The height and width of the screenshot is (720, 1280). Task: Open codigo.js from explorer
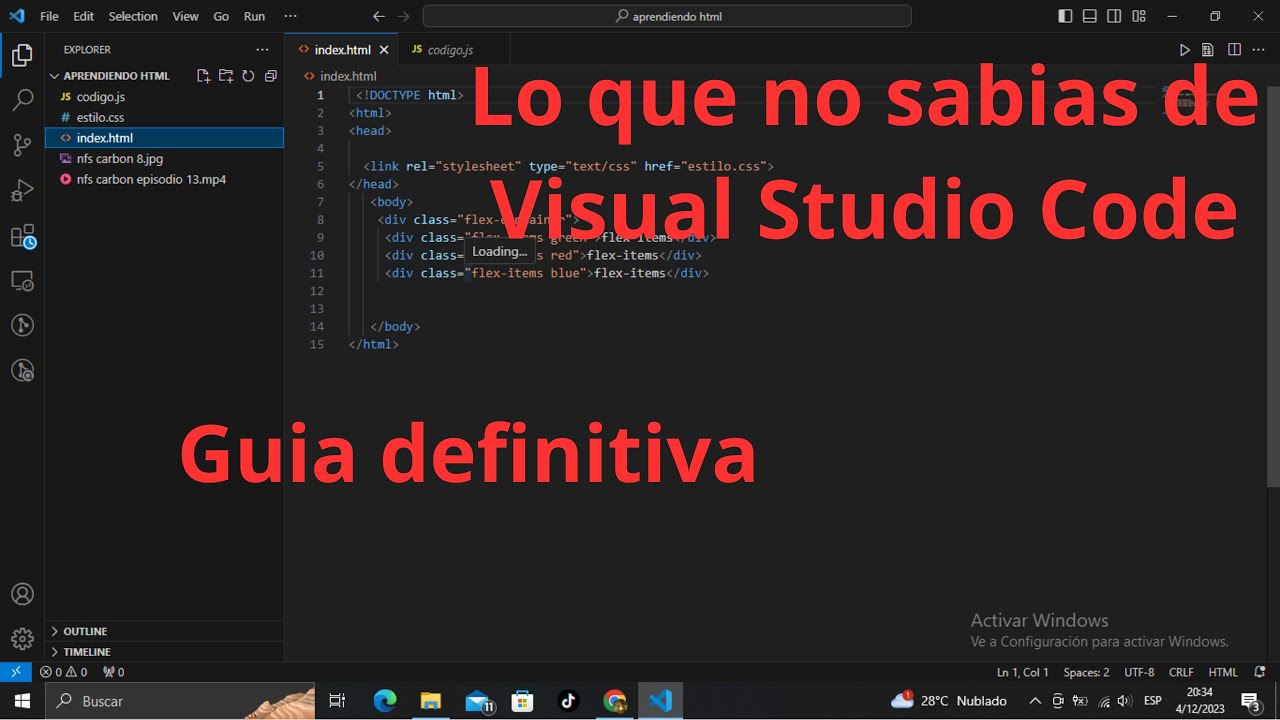(165, 97)
